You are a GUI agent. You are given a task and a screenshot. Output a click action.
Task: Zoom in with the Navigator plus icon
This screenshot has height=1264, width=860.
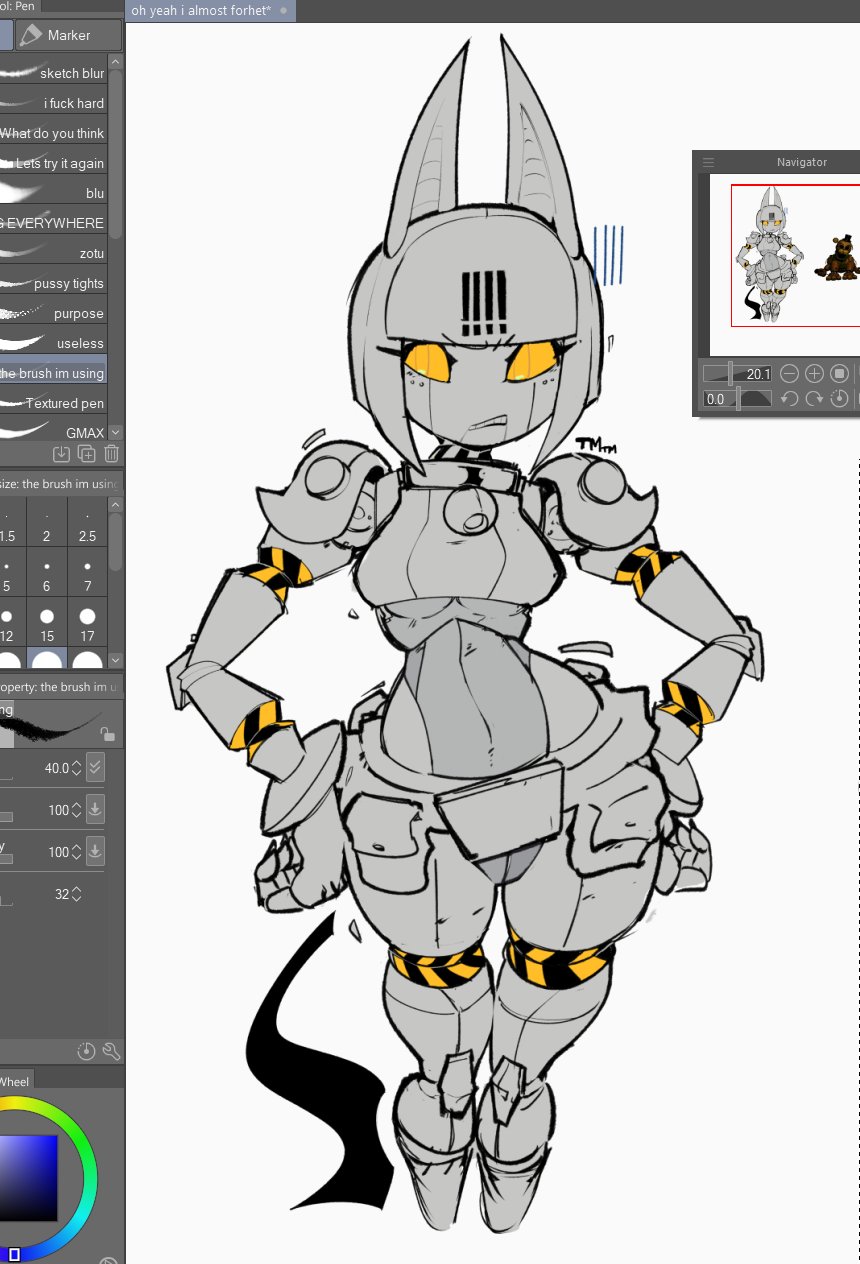coord(814,373)
